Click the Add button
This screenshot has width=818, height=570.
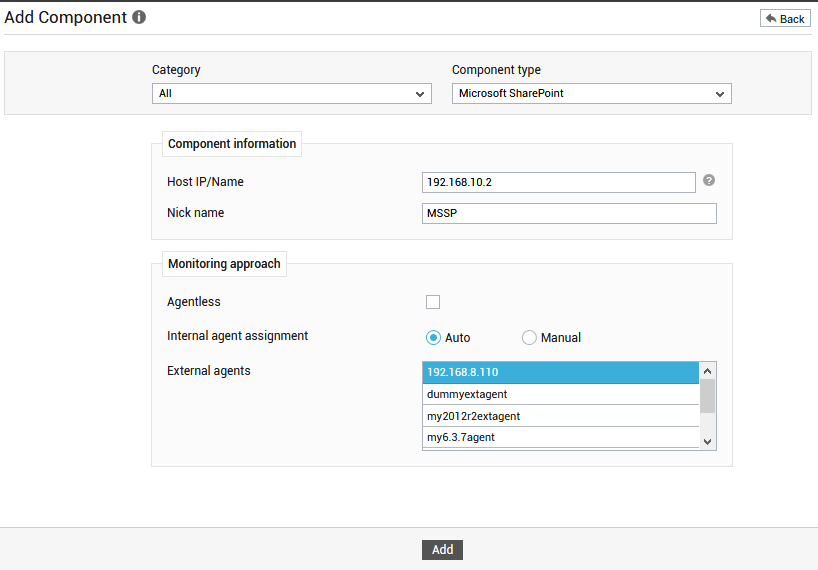[x=442, y=550]
